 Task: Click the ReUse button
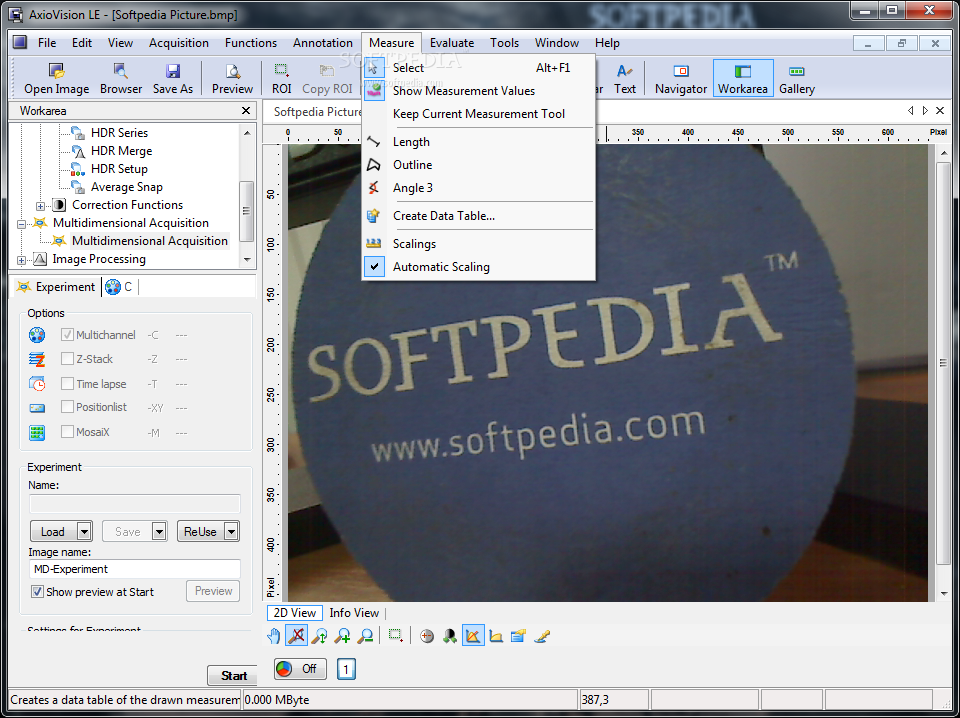[201, 532]
